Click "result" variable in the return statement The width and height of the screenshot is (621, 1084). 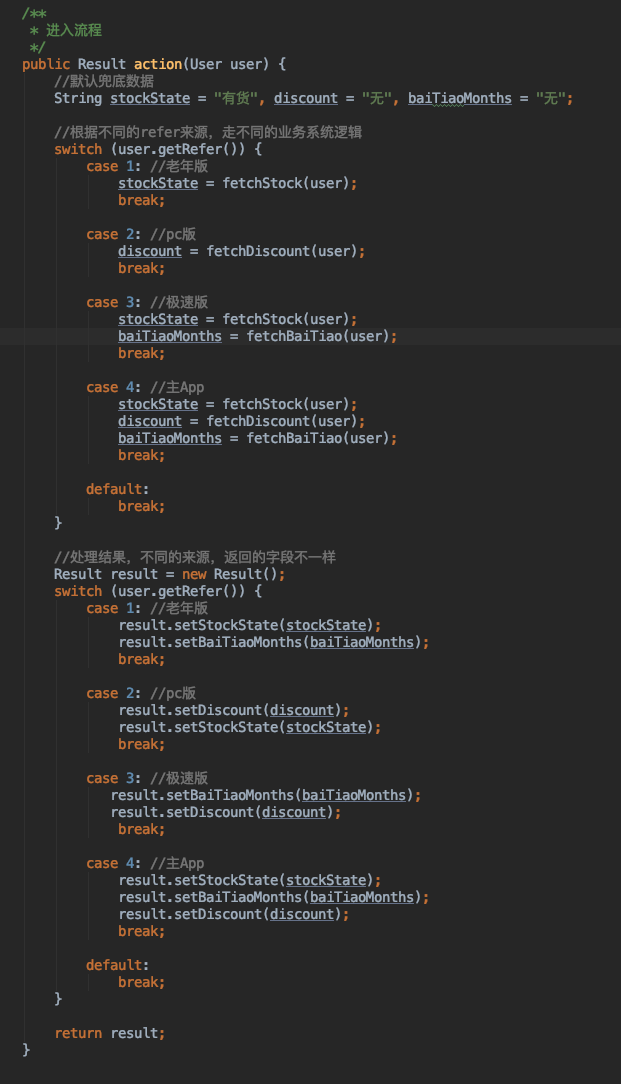(134, 1033)
